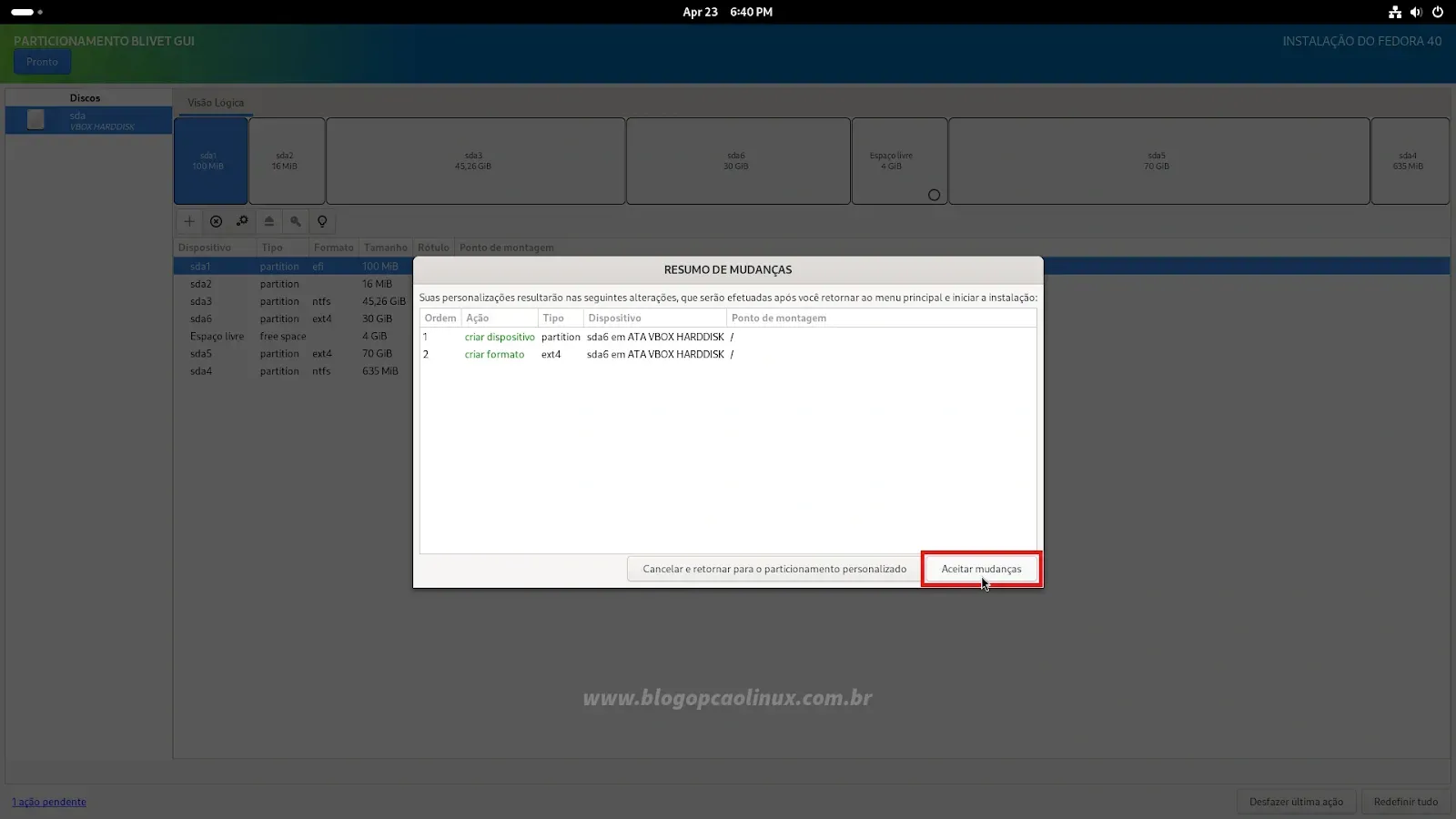
Task: Cancel and return to custom partitioning
Action: [x=774, y=569]
